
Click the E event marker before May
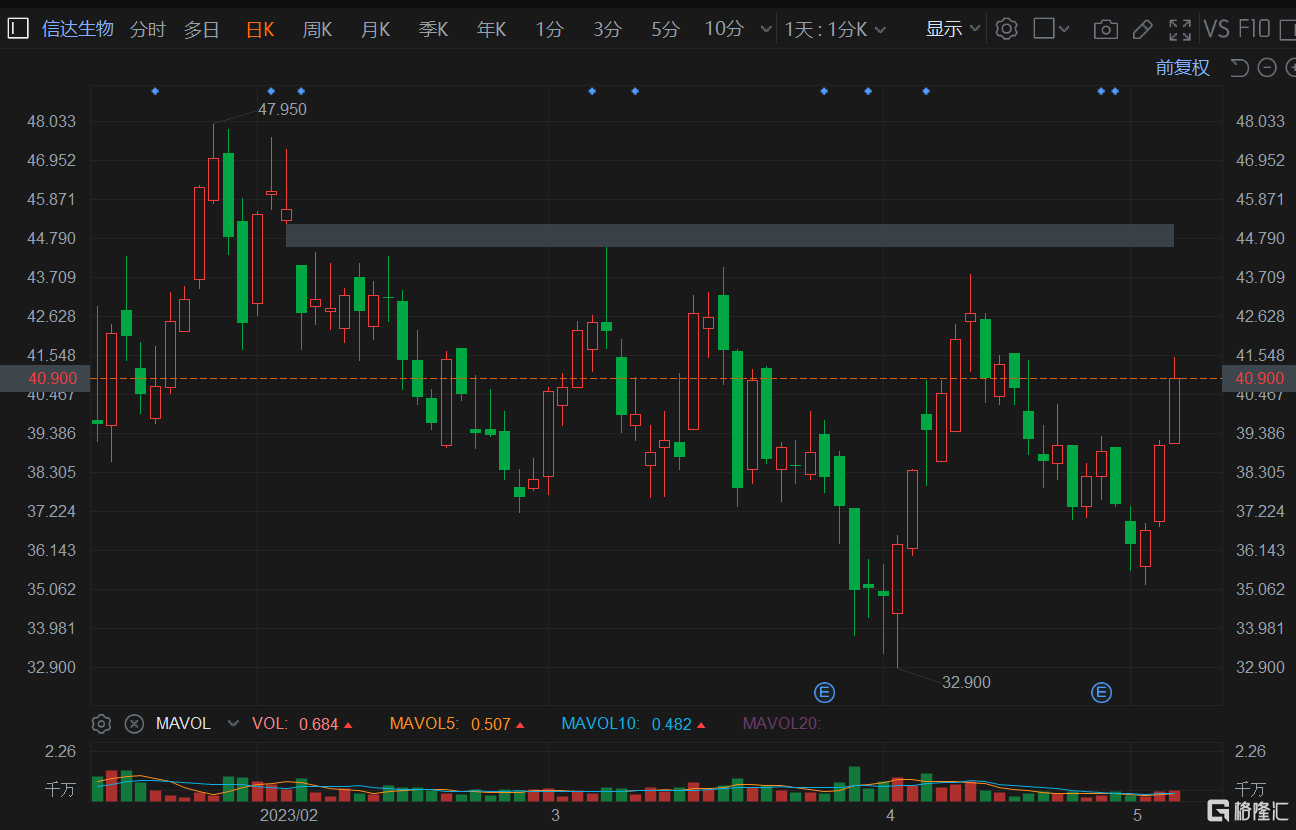click(1101, 692)
